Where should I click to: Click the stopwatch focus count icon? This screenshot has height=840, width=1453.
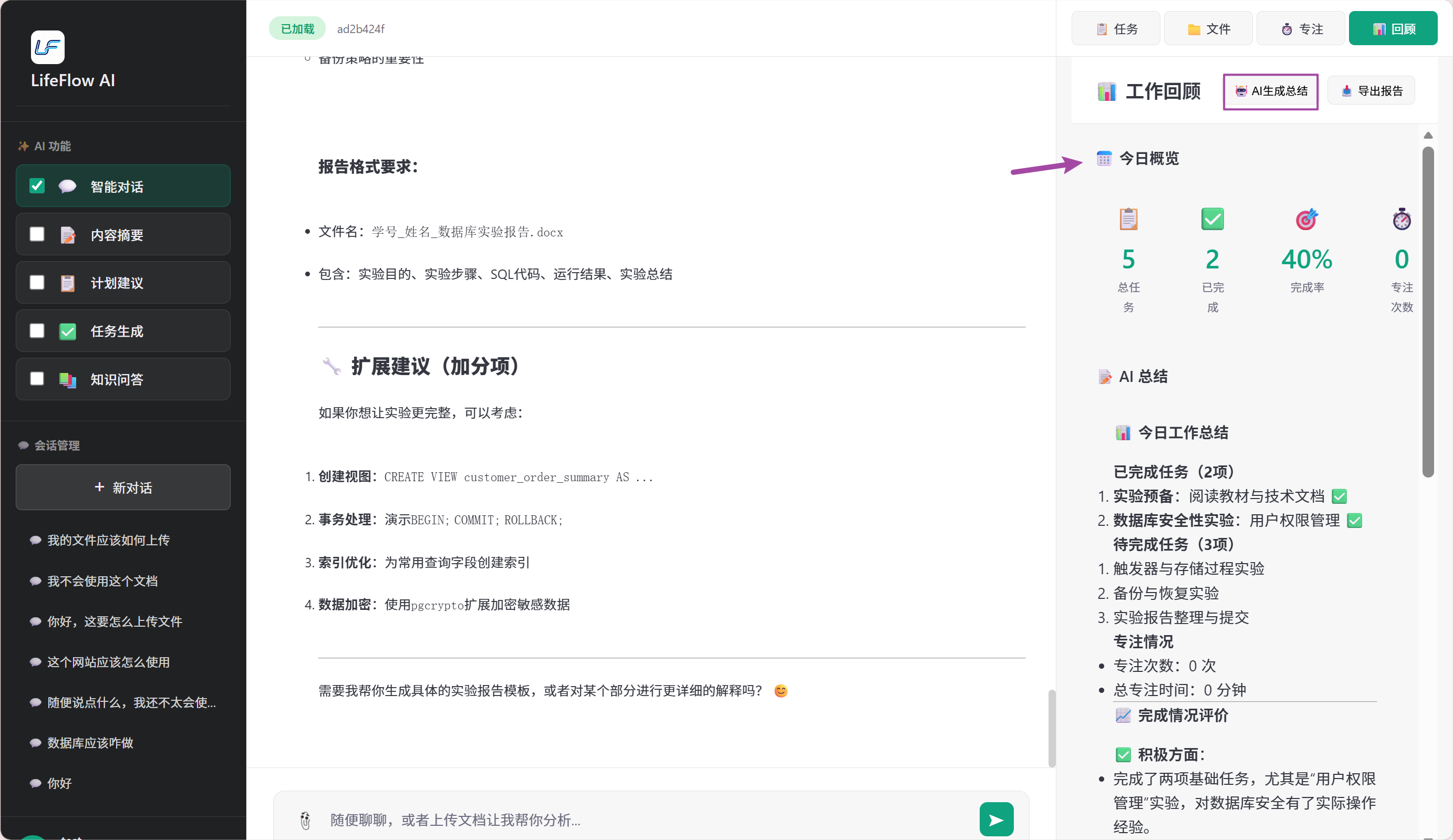1401,219
